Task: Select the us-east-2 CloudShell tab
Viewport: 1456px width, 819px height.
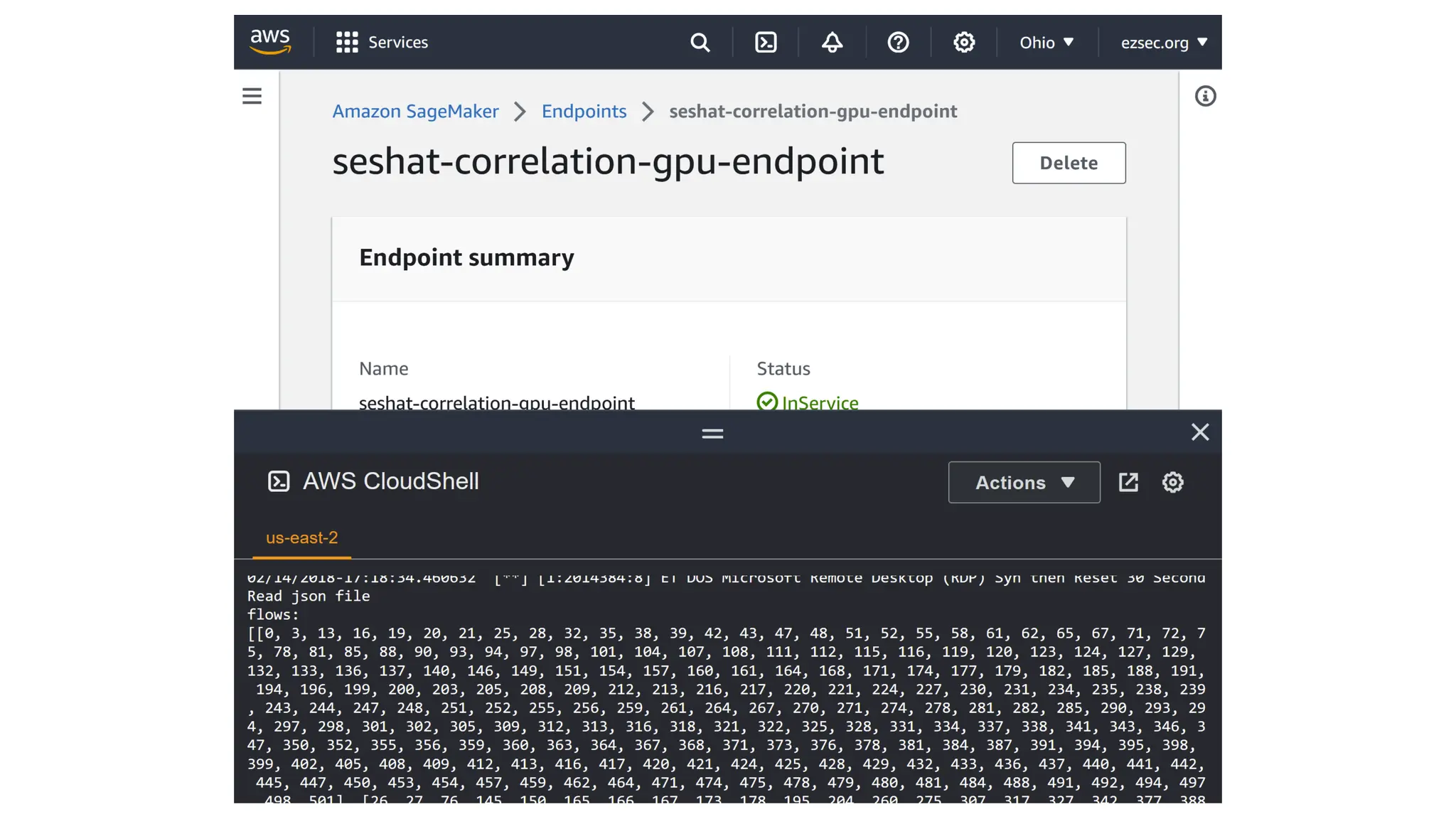Action: pos(301,537)
